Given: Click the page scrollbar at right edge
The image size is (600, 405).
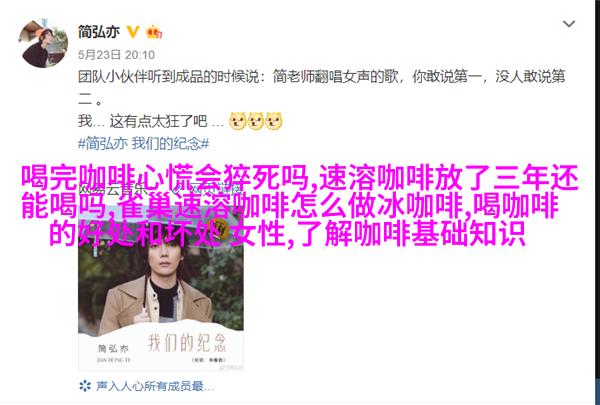Looking at the screenshot, I should tap(597, 202).
